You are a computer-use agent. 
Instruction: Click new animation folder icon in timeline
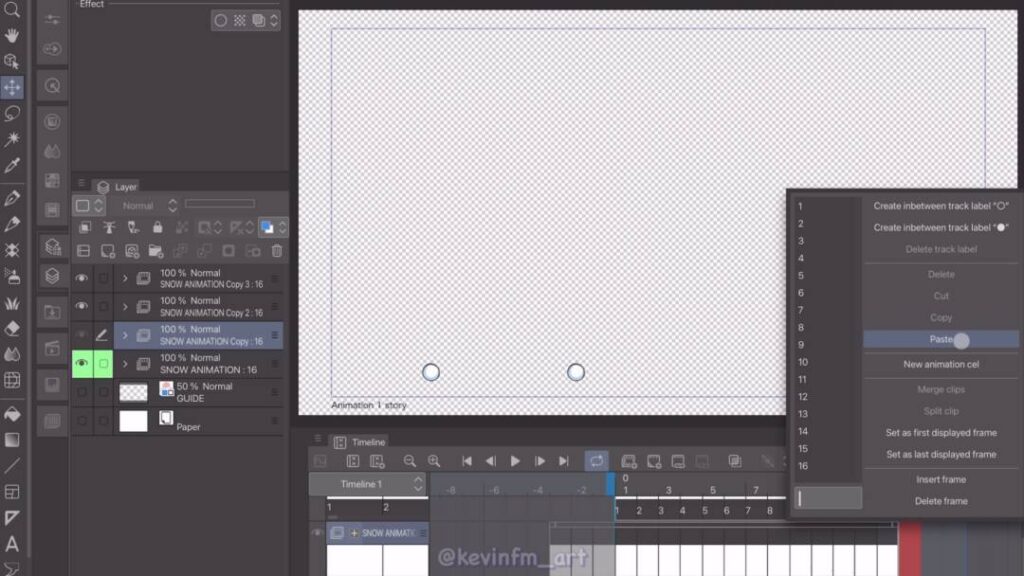629,462
